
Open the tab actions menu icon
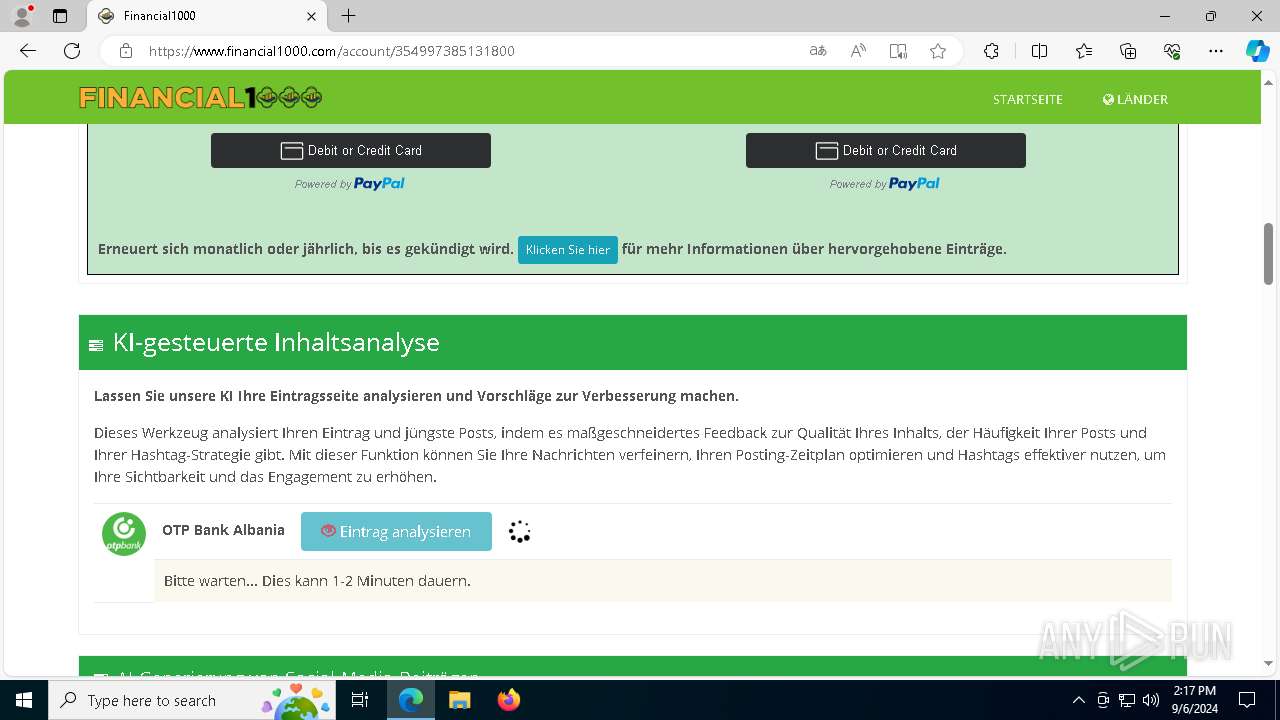coord(60,16)
